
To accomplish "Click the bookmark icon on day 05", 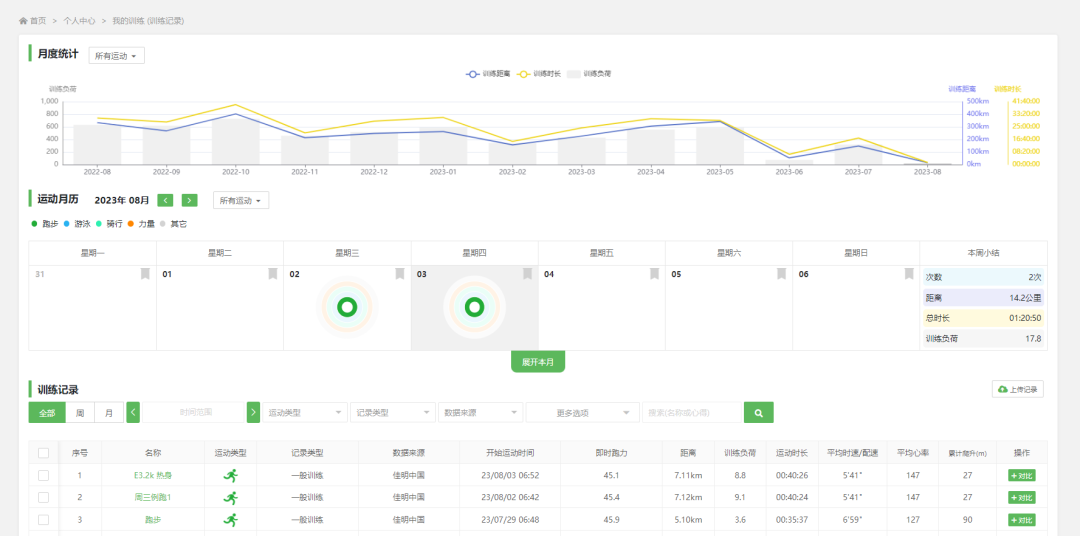I will [x=781, y=274].
